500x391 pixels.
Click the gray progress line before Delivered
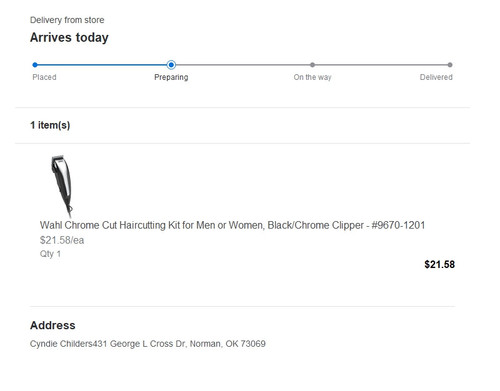pyautogui.click(x=381, y=65)
